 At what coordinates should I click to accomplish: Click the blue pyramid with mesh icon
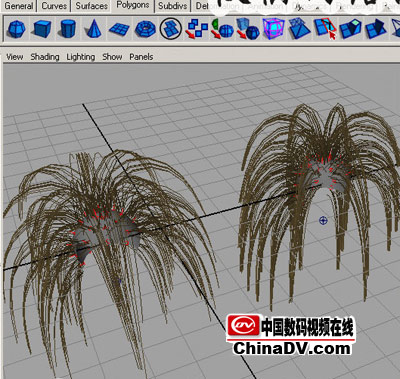click(299, 29)
